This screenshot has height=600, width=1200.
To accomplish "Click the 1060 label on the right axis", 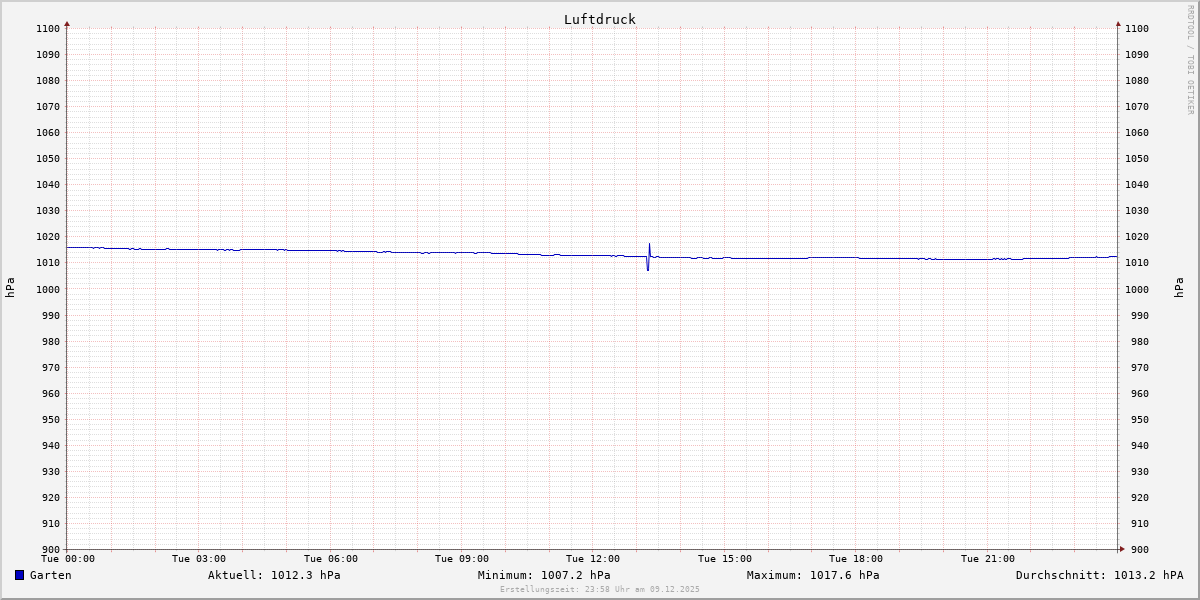I will coord(1137,133).
